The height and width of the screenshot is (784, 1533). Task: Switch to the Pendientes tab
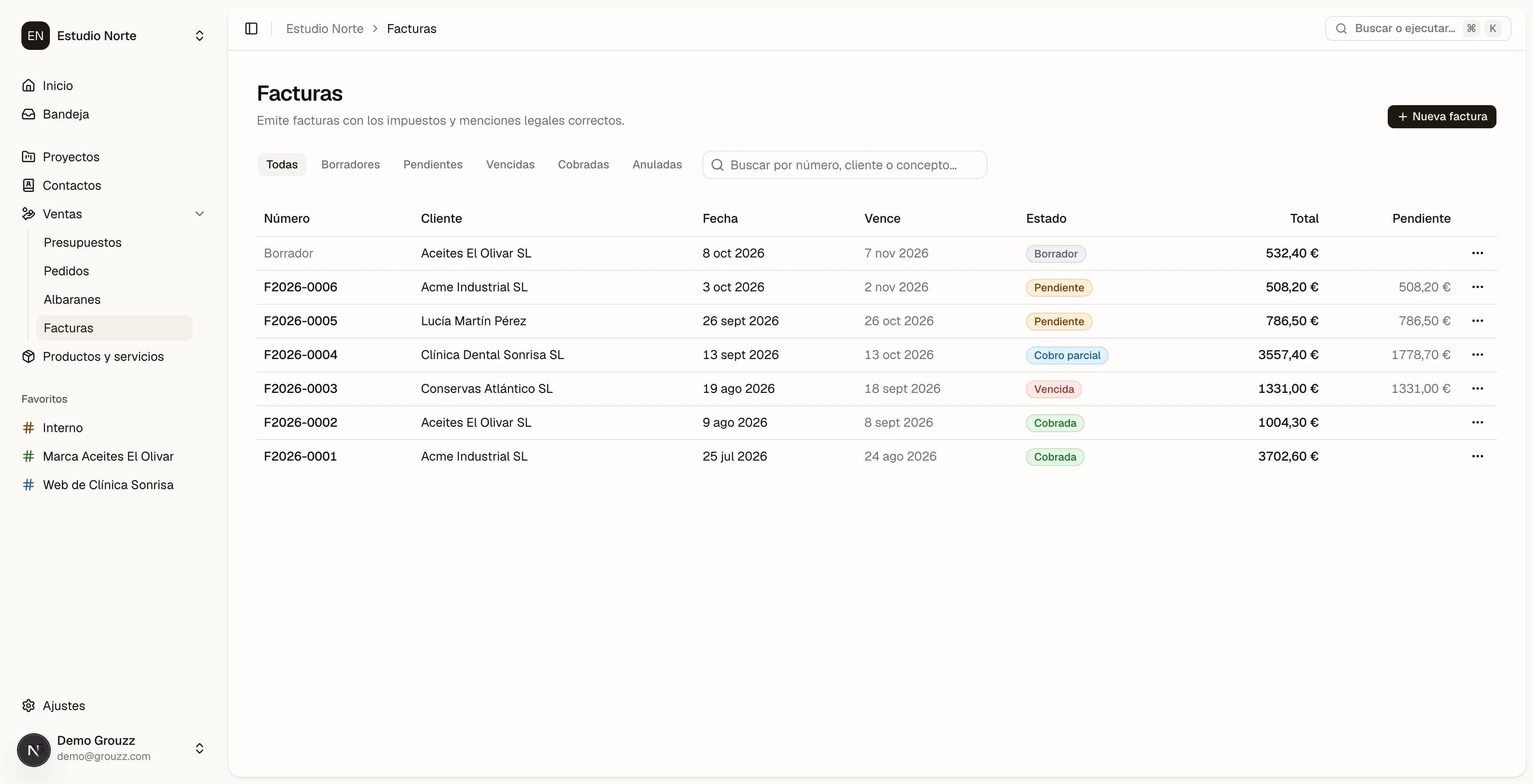pyautogui.click(x=433, y=165)
